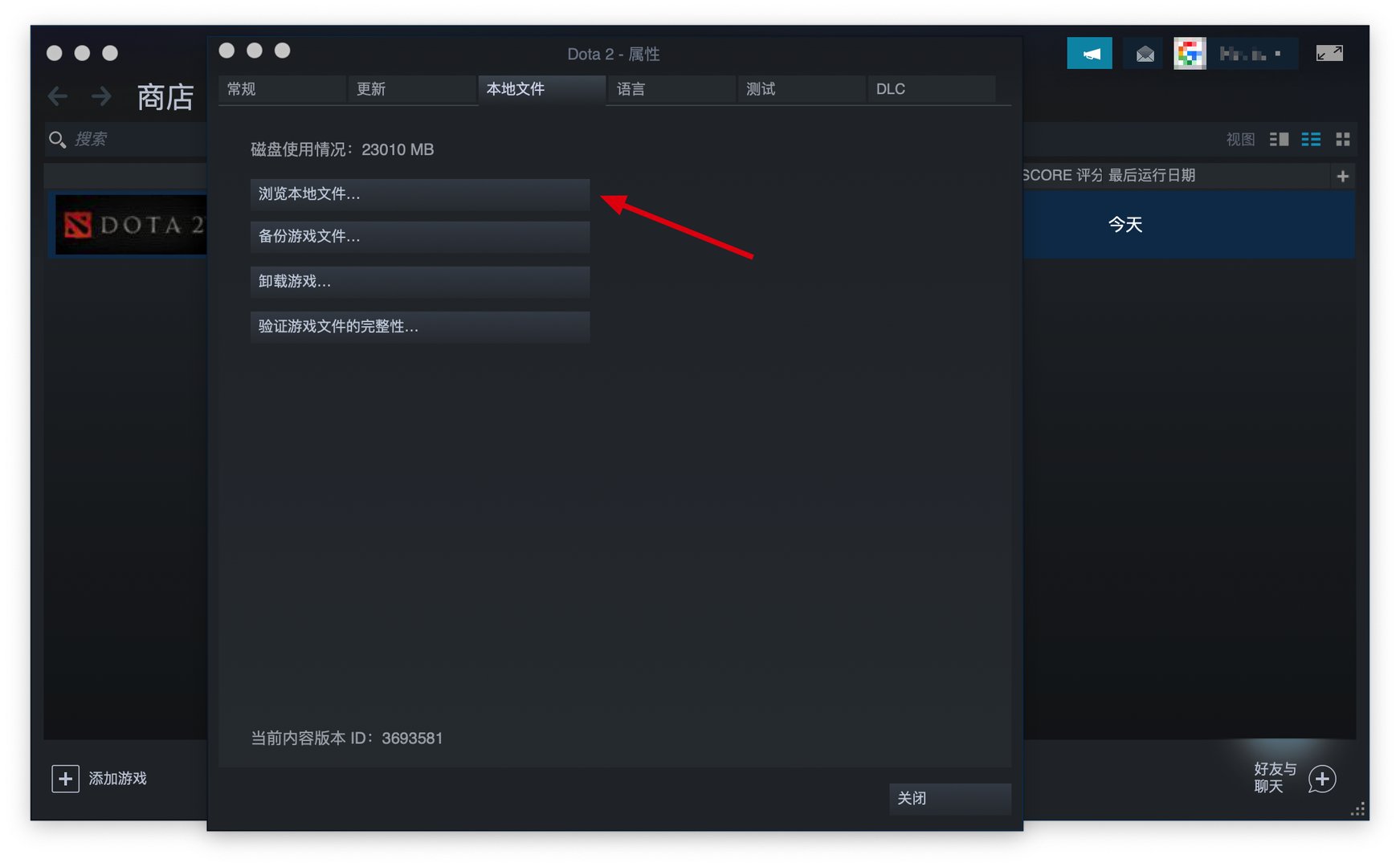
Task: Expand the 好友与聊天 panel
Action: [1320, 778]
